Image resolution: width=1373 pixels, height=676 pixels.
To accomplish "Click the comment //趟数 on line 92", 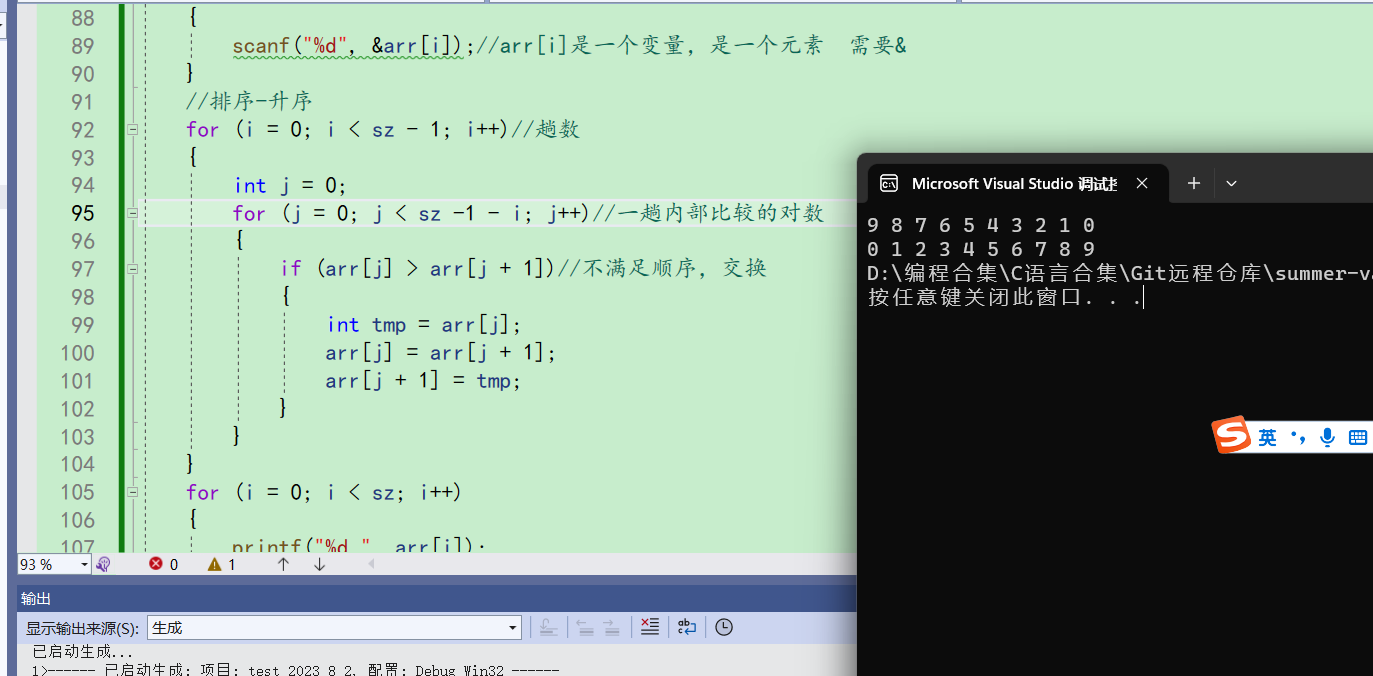I will 546,129.
